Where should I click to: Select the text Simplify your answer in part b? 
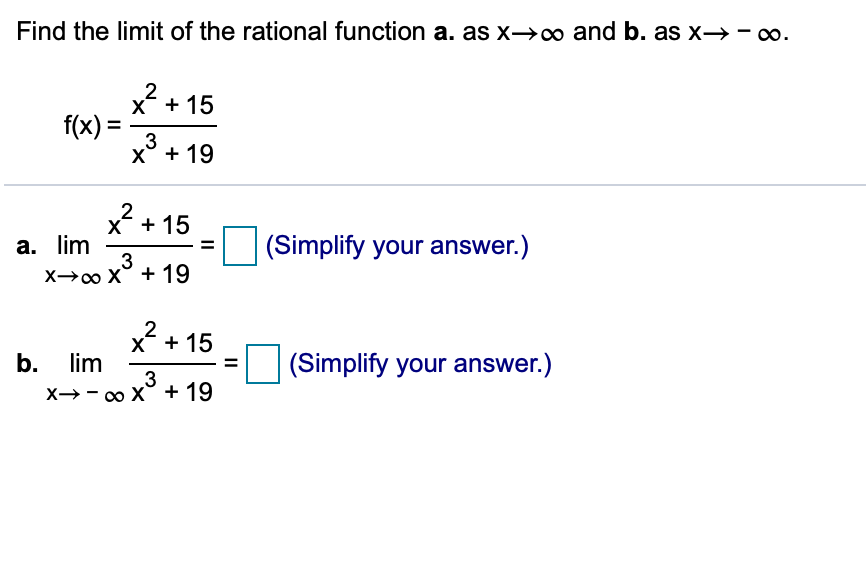(x=418, y=362)
